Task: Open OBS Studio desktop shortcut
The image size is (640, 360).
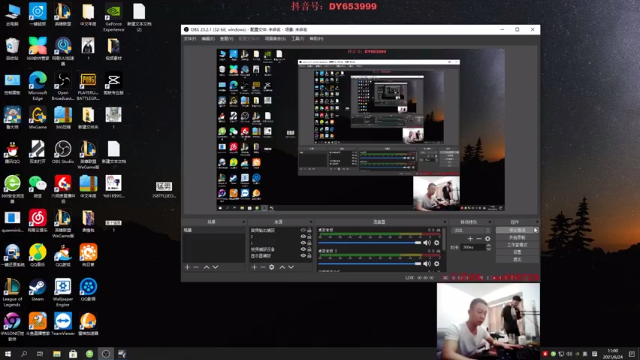Action: coord(63,152)
